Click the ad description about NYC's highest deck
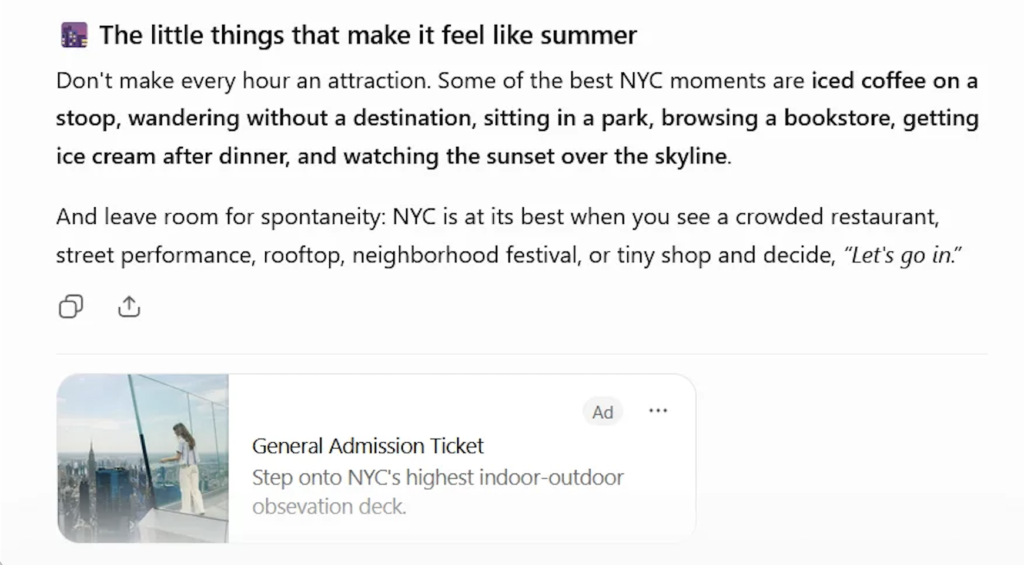 [x=438, y=492]
